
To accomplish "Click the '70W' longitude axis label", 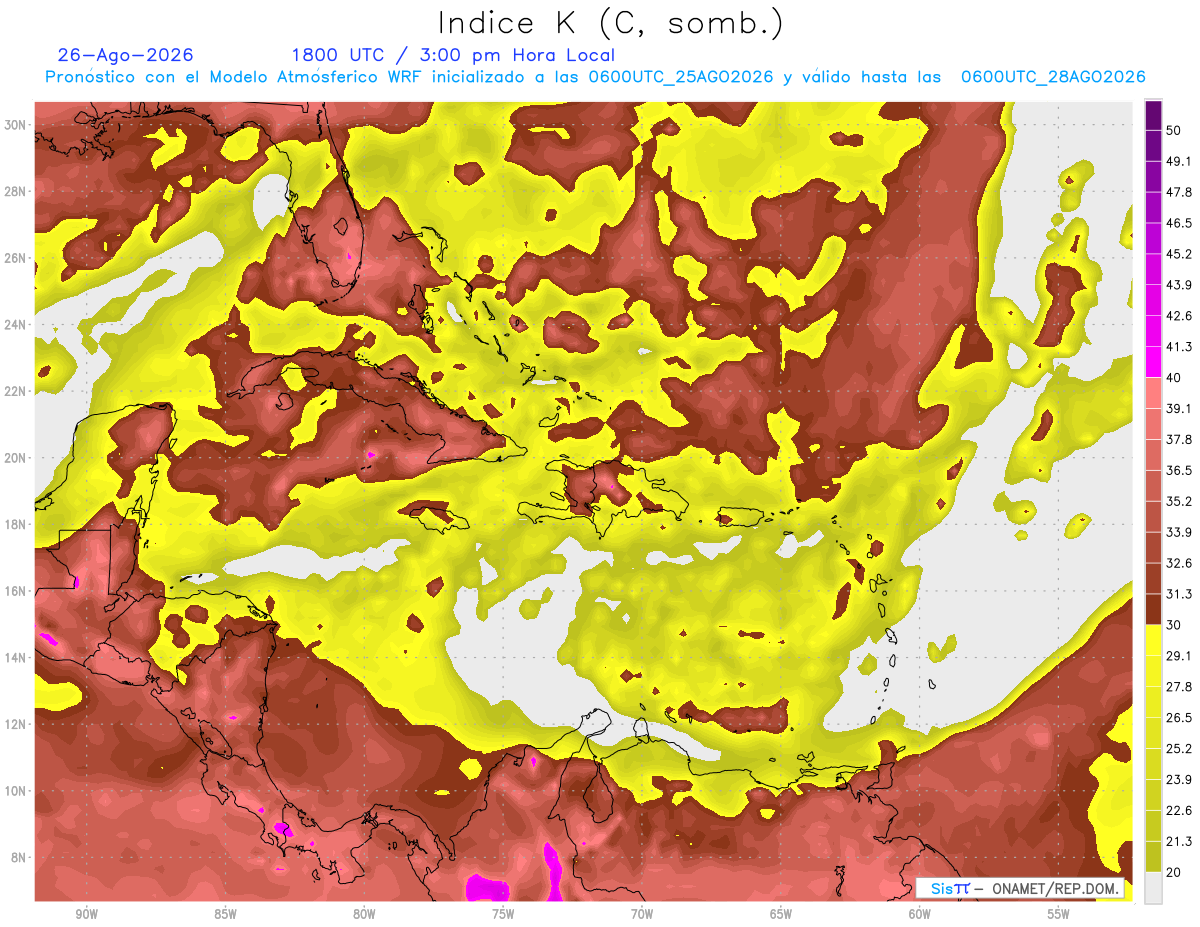I will [x=642, y=914].
